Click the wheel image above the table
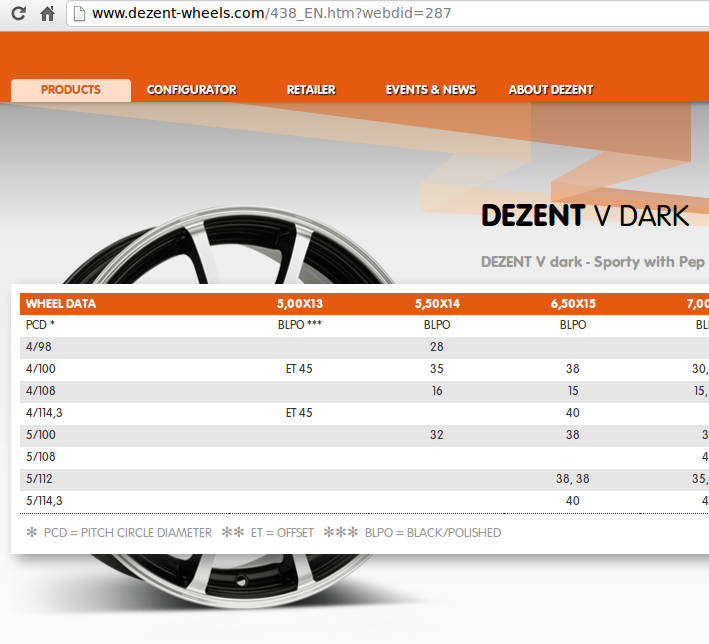Viewport: 709px width, 644px height. click(x=231, y=246)
